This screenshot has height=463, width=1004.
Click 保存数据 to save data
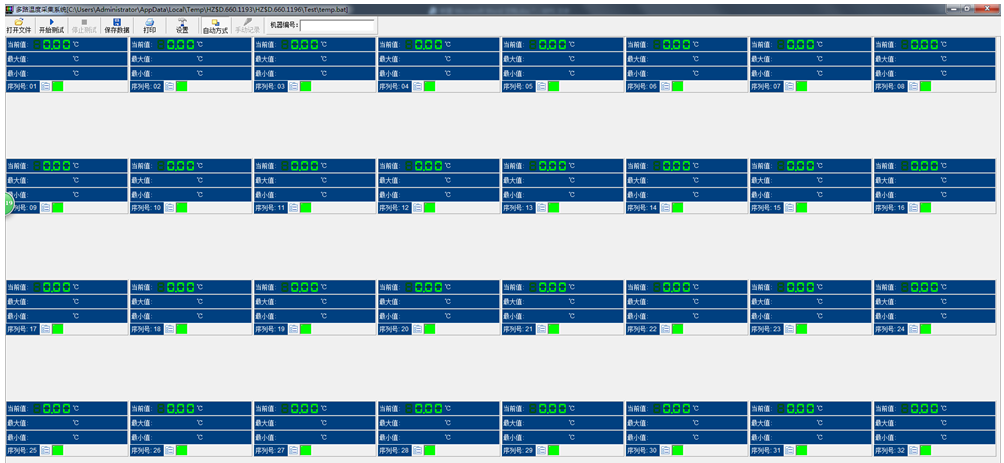(x=117, y=25)
